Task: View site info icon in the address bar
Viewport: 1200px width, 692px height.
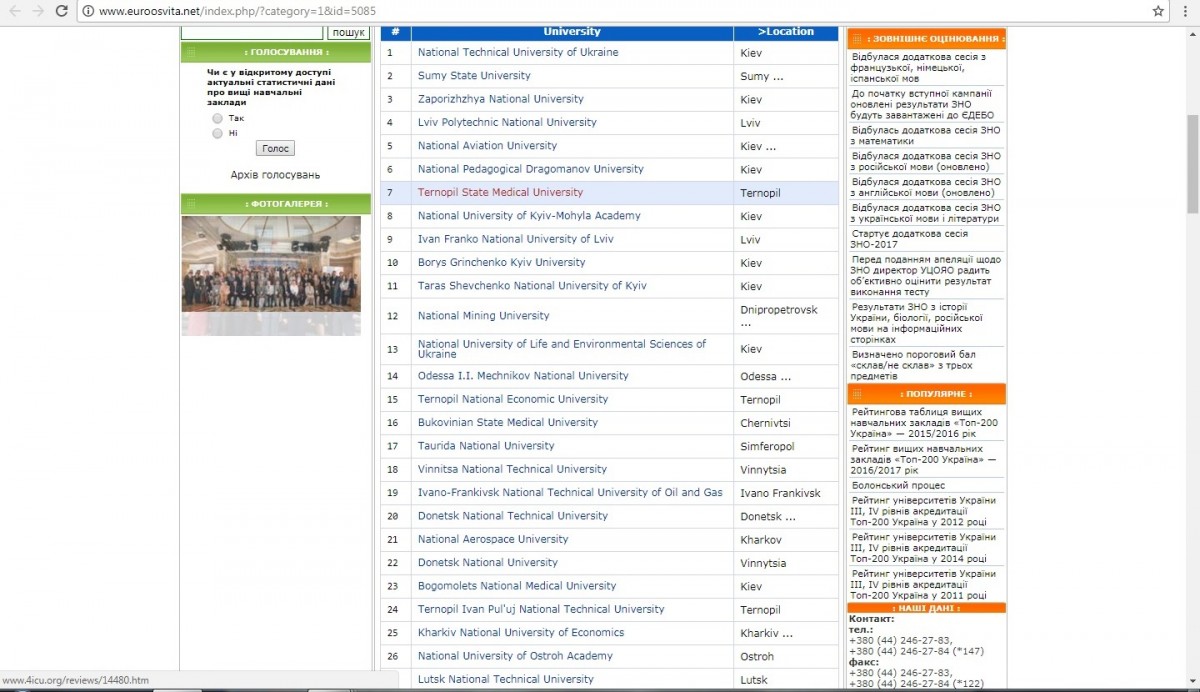Action: (x=88, y=11)
